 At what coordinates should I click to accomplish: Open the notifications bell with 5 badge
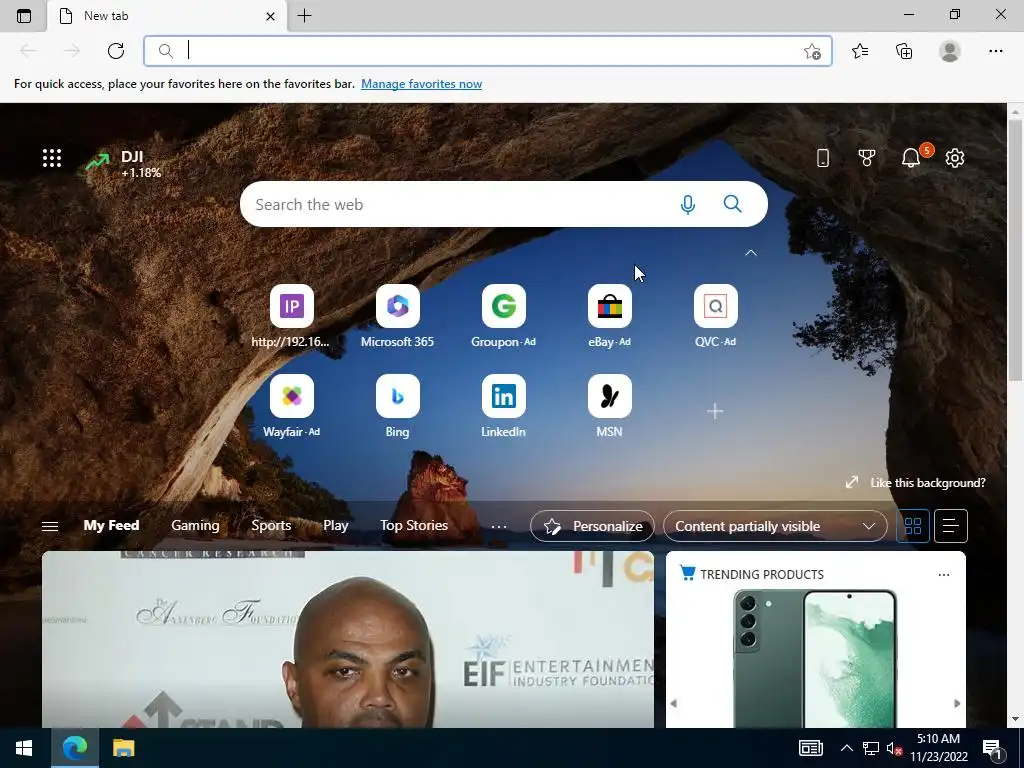[911, 158]
